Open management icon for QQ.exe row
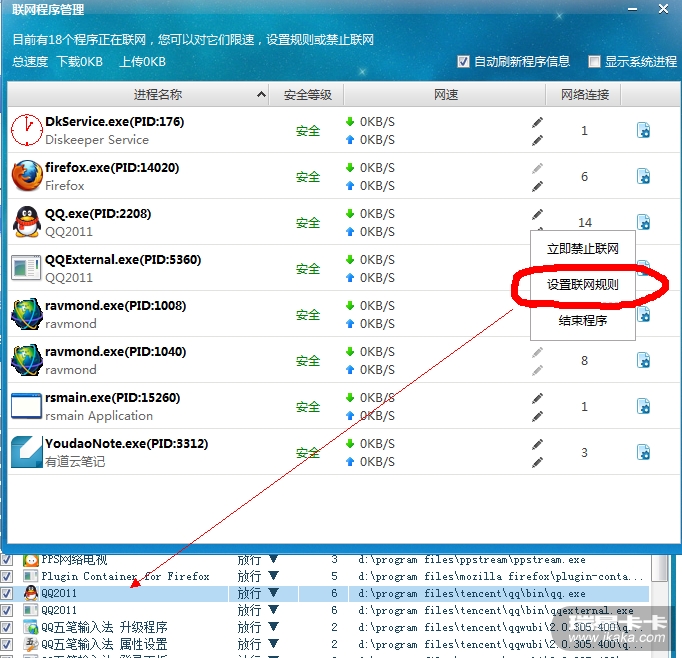Screen dimensions: 682x658 point(643,222)
